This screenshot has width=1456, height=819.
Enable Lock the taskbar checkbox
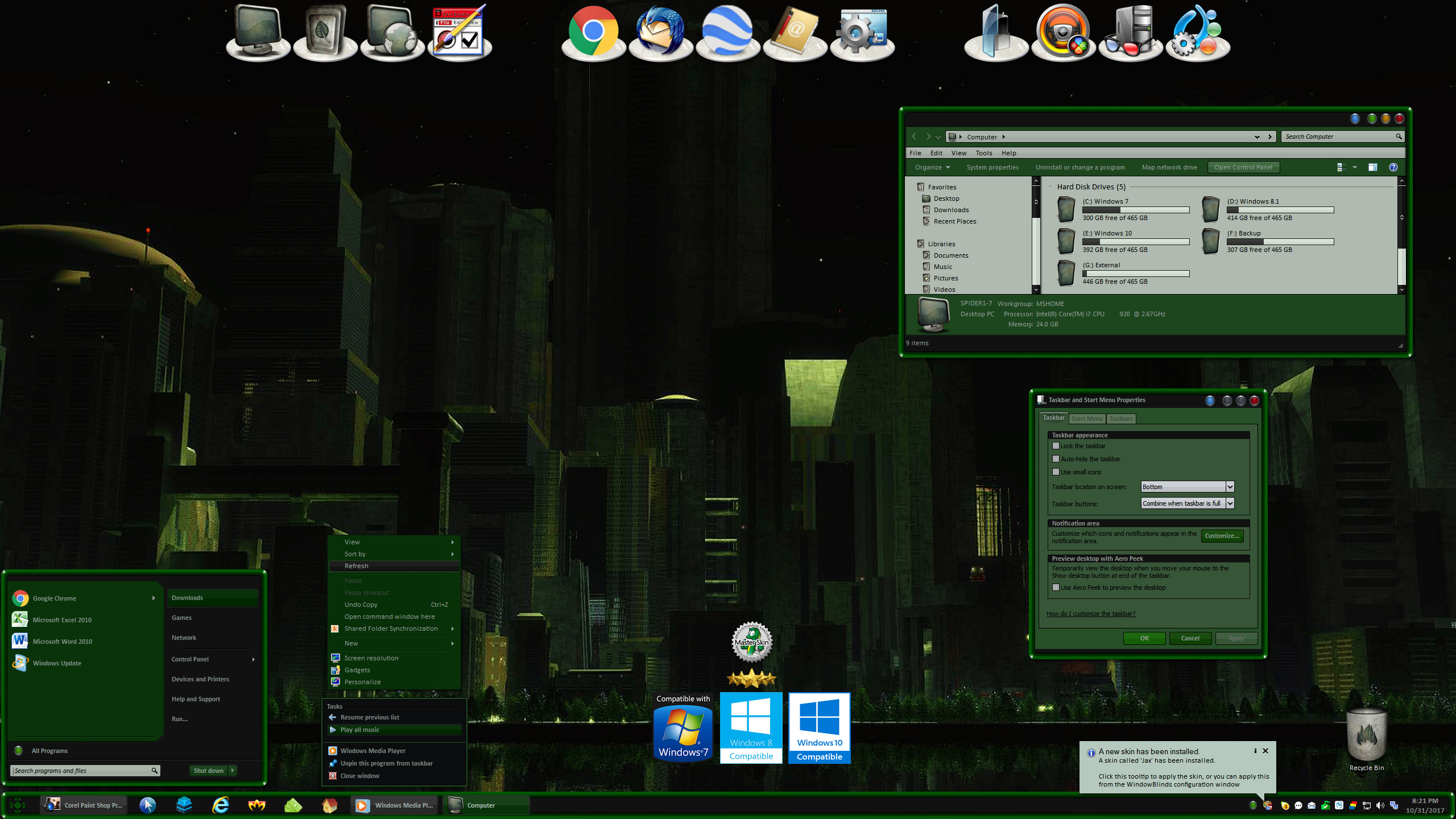(x=1056, y=446)
